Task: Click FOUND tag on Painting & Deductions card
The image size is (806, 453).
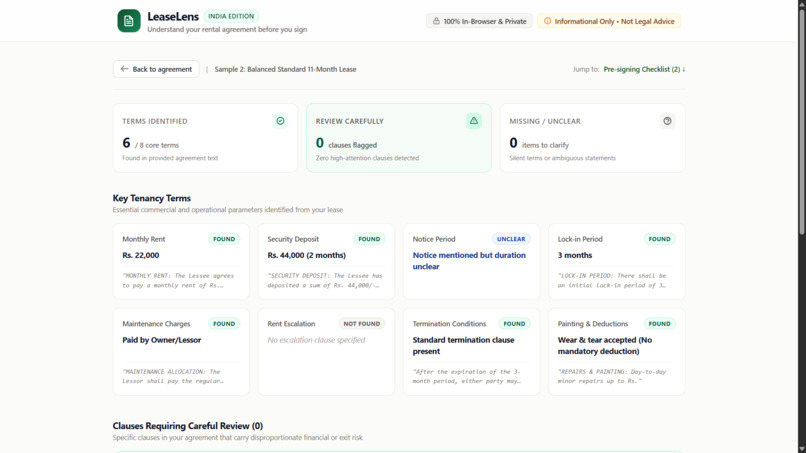Action: pyautogui.click(x=660, y=324)
